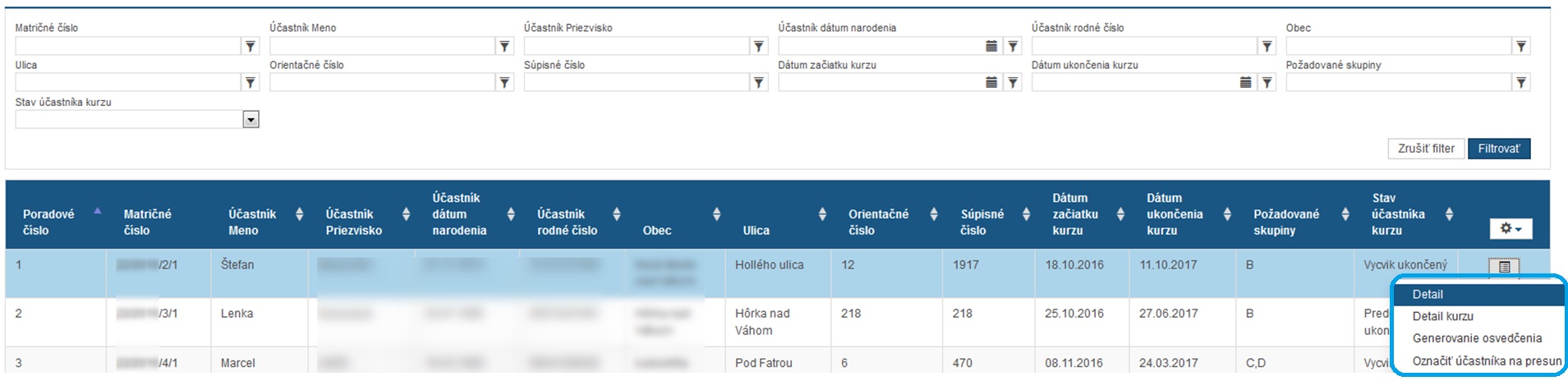Viewport: 1568px width, 381px height.
Task: Click filter icon next to Matričné číslo field
Action: (251, 47)
